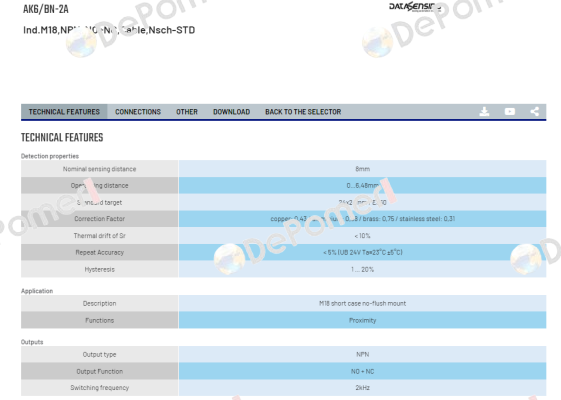
Task: Click the share icon
Action: [x=535, y=112]
